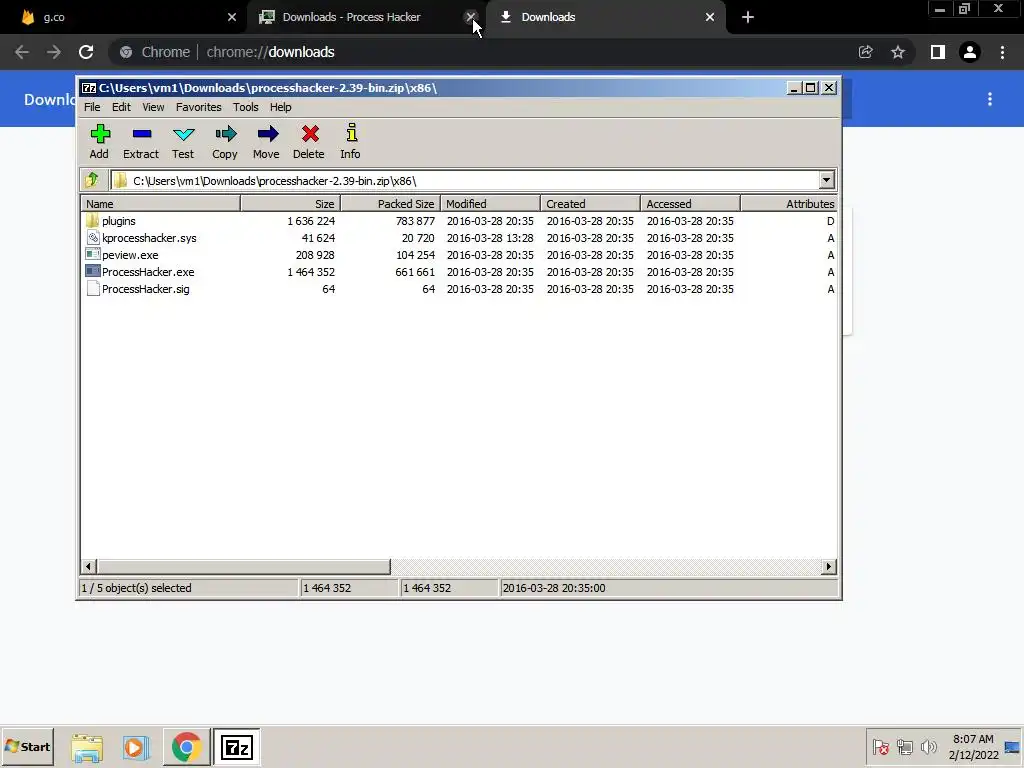Open the 7-Zip address path dropdown
This screenshot has height=768, width=1024.
coord(826,180)
